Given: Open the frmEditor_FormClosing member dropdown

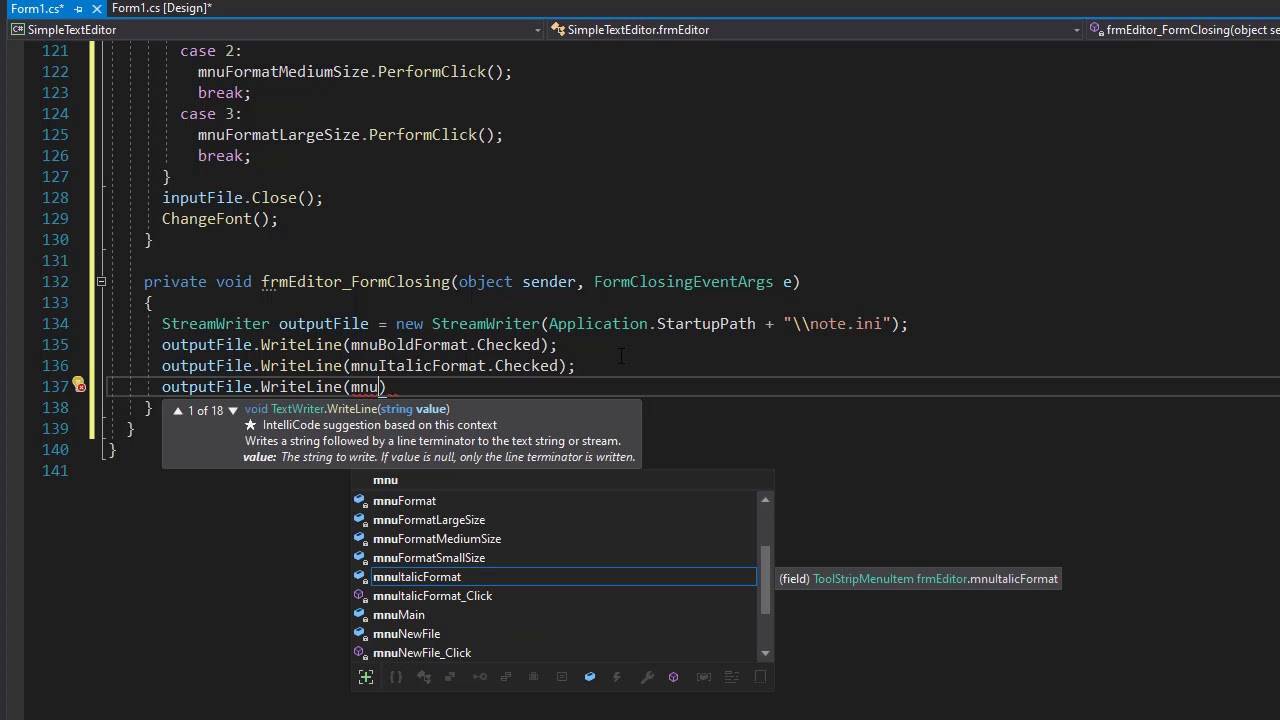Looking at the screenshot, I should (1183, 30).
